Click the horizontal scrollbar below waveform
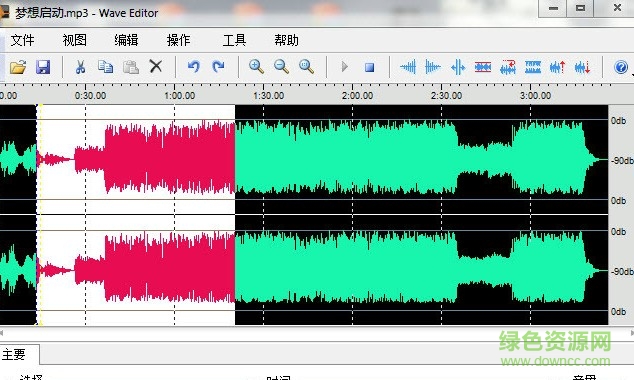 point(317,333)
